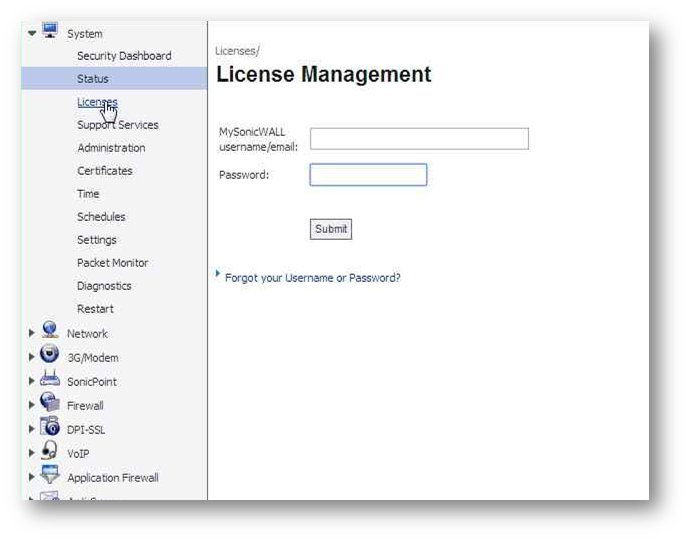Click the Firewall icon

tap(50, 403)
